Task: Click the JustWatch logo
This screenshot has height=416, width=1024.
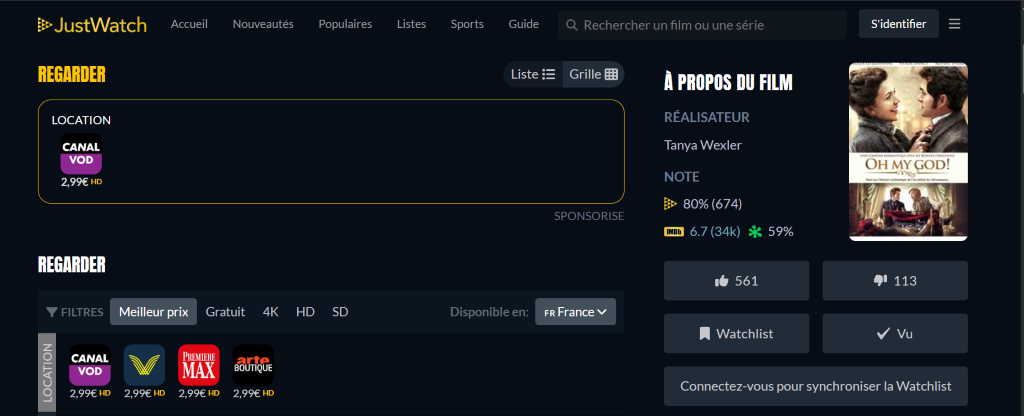Action: [x=92, y=24]
